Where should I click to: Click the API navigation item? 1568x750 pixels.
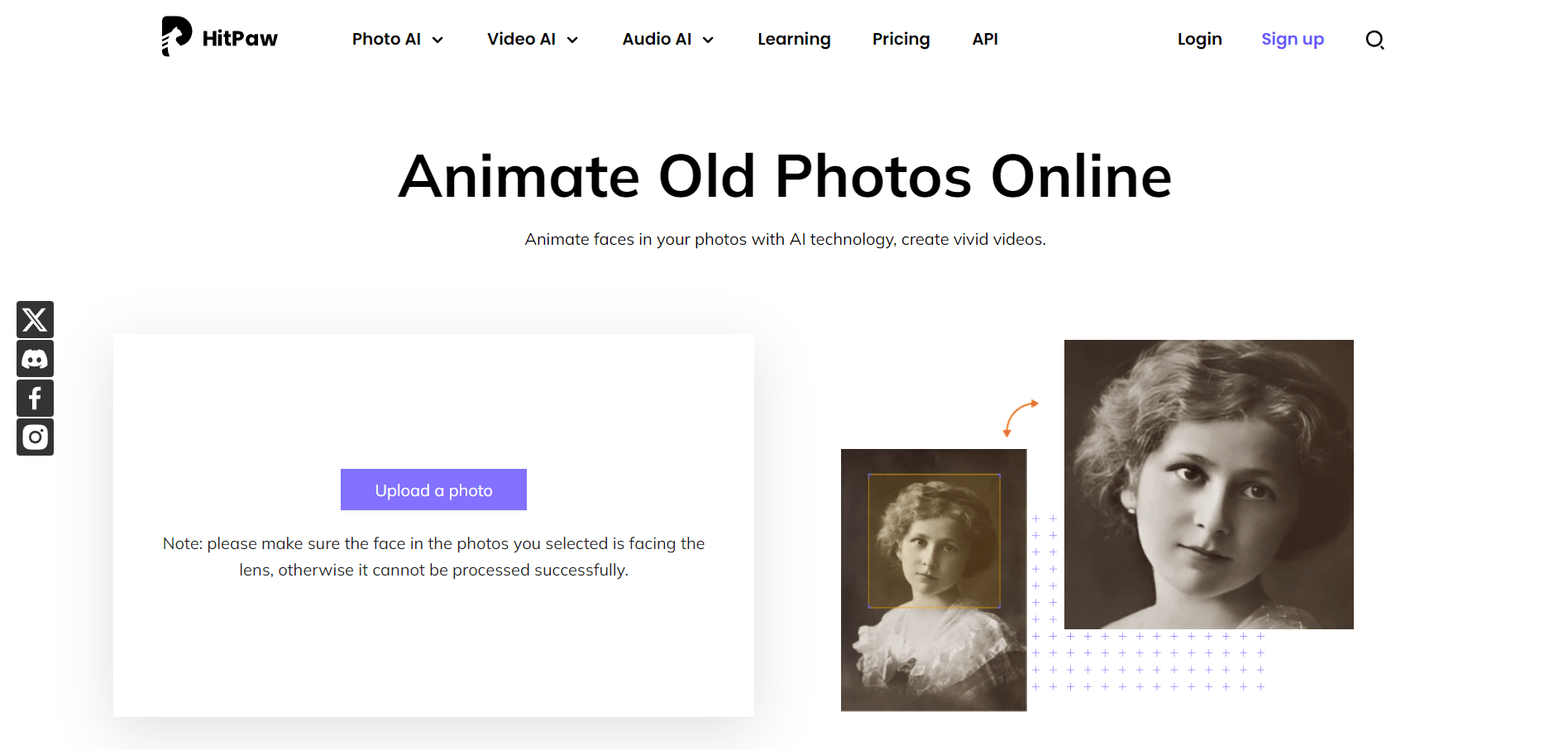tap(985, 39)
